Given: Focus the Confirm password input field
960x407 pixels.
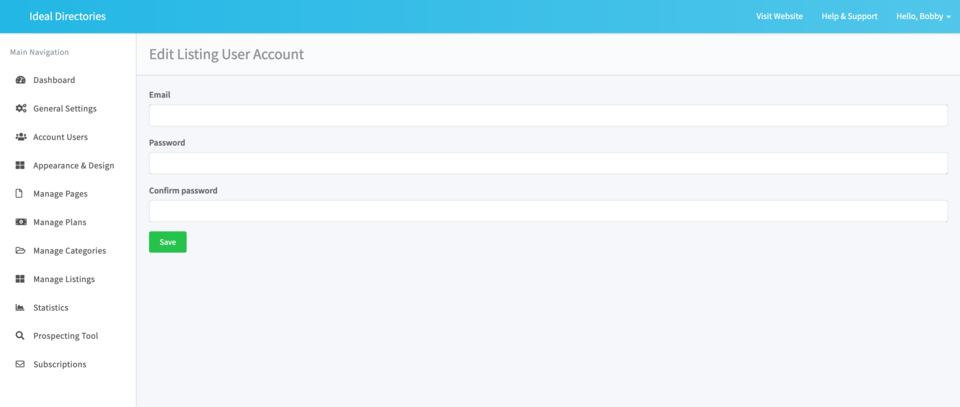Looking at the screenshot, I should (x=548, y=211).
